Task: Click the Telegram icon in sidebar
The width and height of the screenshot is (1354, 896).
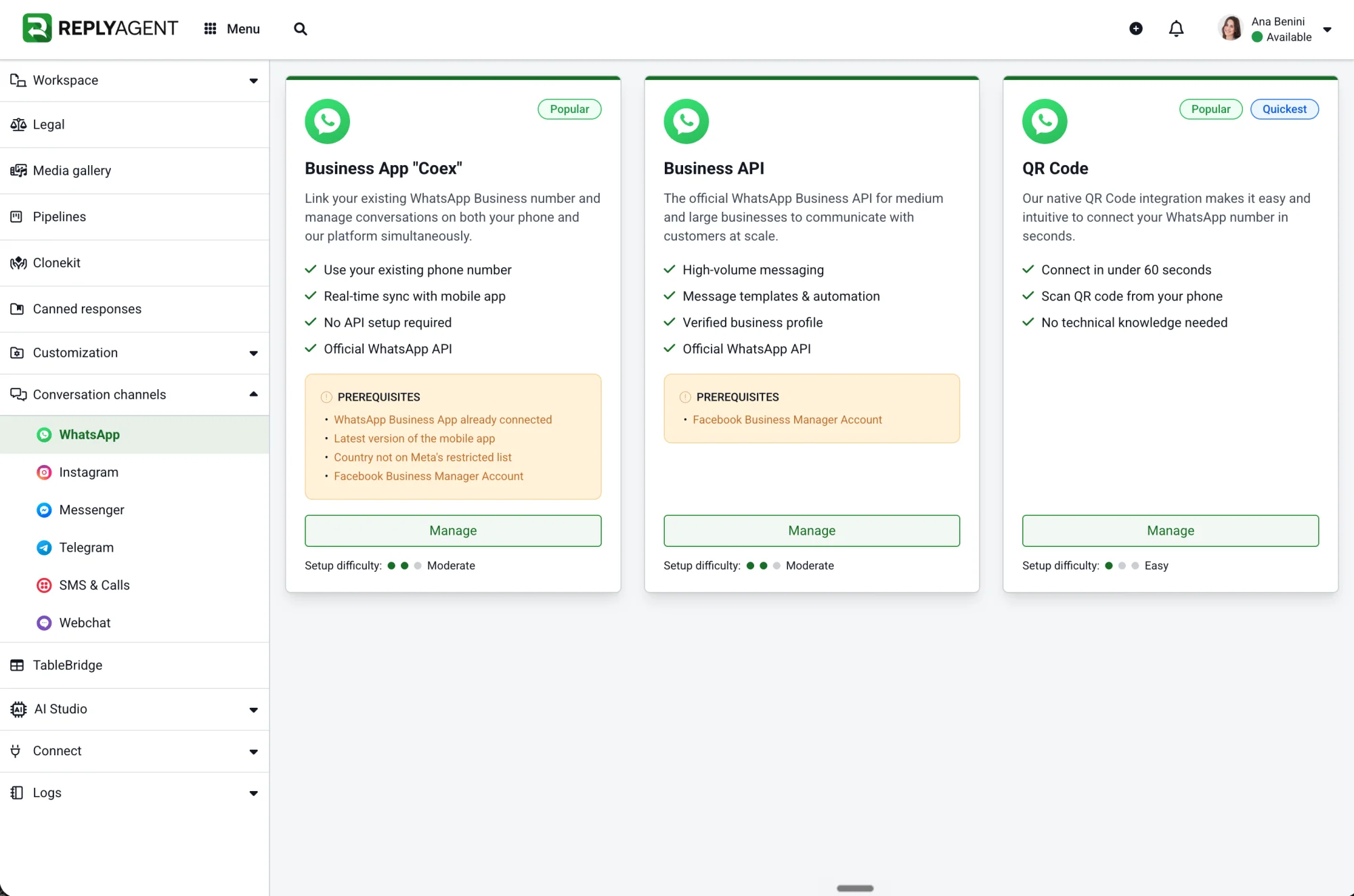Action: (x=44, y=547)
